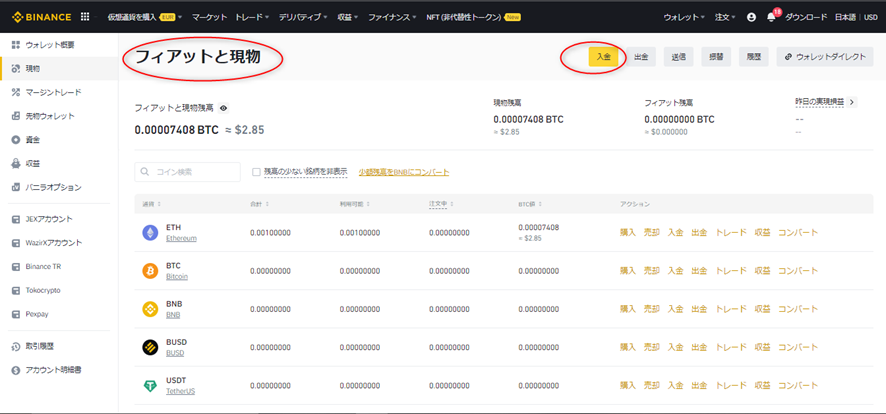Viewport: 886px width, 414px height.
Task: Click the Ethereum coin icon
Action: (x=150, y=232)
